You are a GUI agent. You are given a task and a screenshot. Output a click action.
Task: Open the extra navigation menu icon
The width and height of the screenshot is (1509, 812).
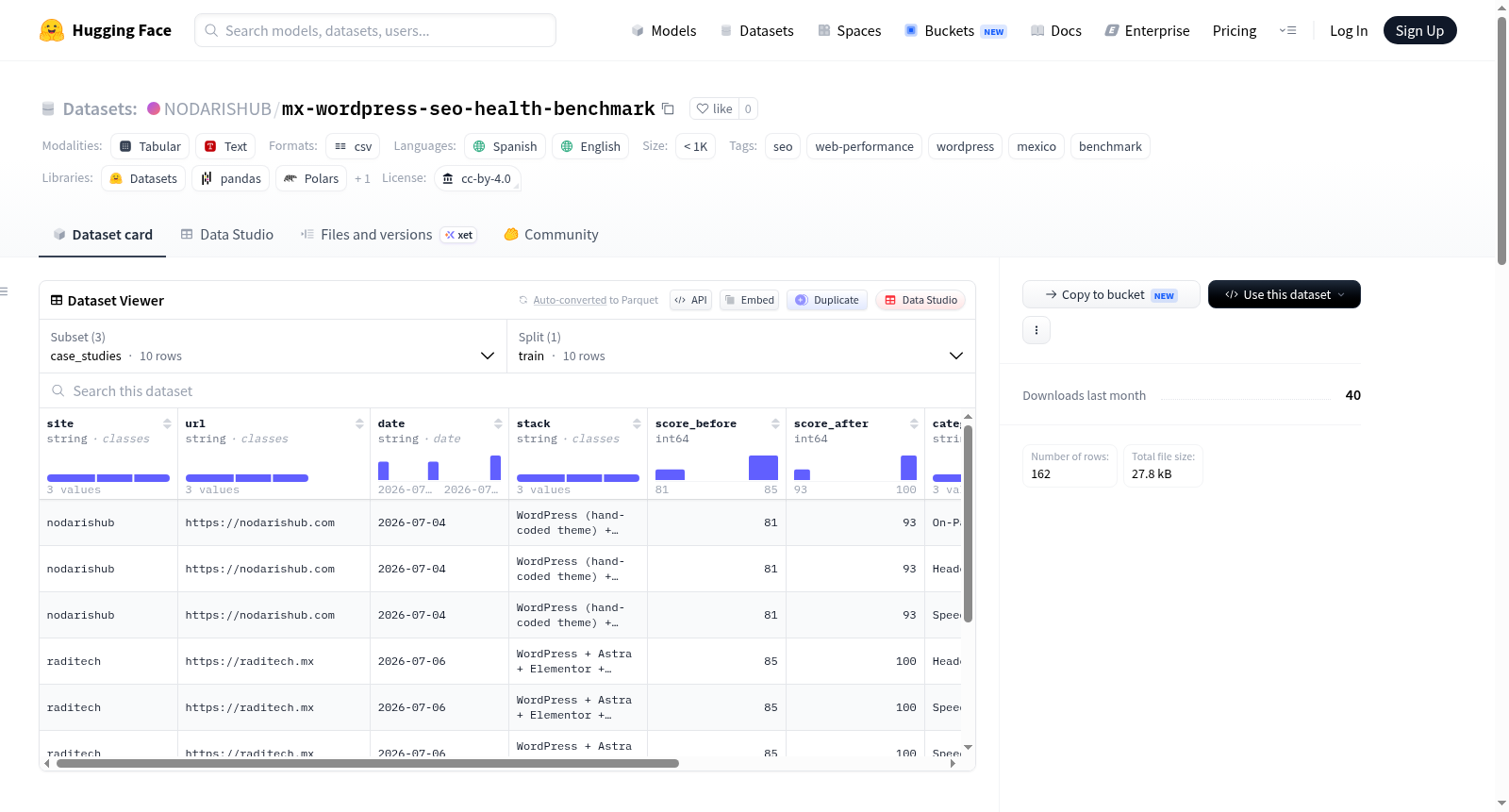click(x=1287, y=30)
